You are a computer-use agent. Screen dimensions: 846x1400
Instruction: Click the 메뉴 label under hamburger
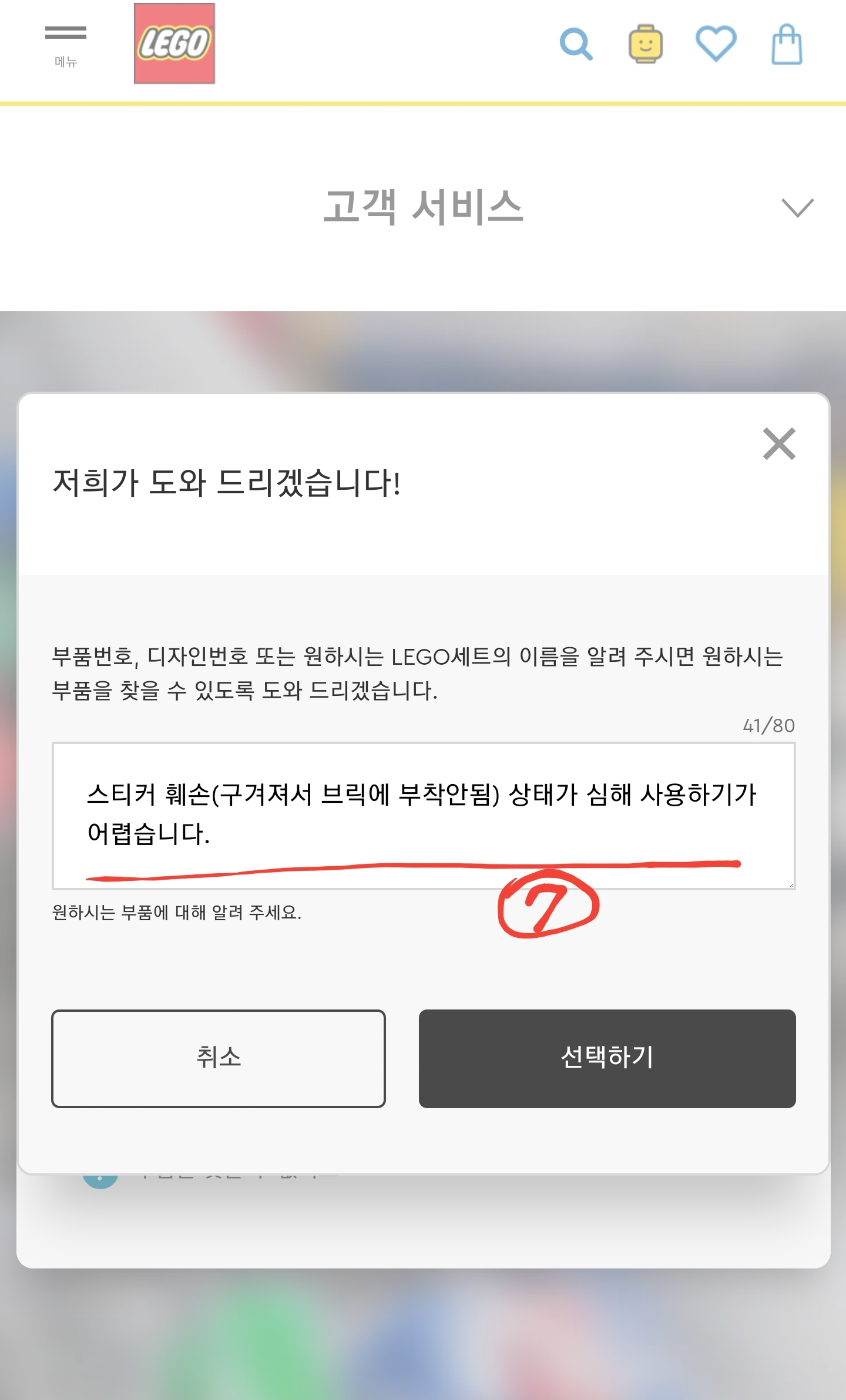[x=66, y=62]
